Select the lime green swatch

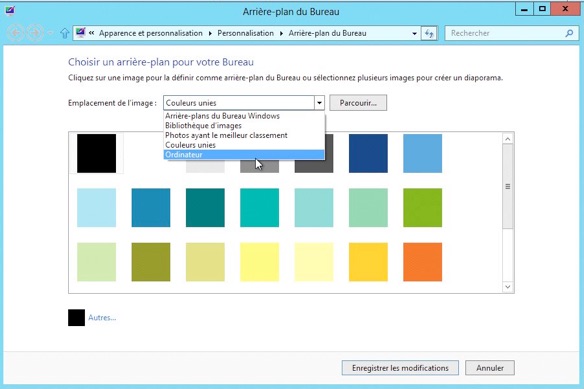423,208
